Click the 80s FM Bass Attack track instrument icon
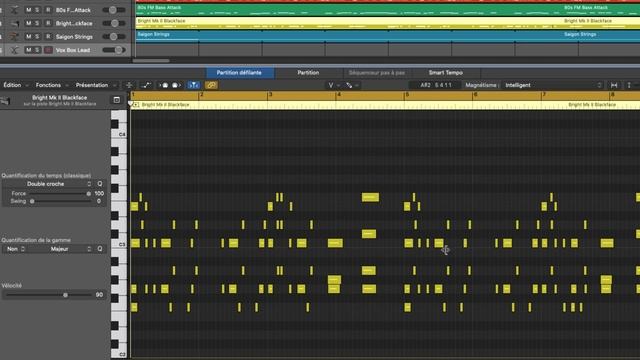Screen dimensions: 640x360 [x=15, y=10]
